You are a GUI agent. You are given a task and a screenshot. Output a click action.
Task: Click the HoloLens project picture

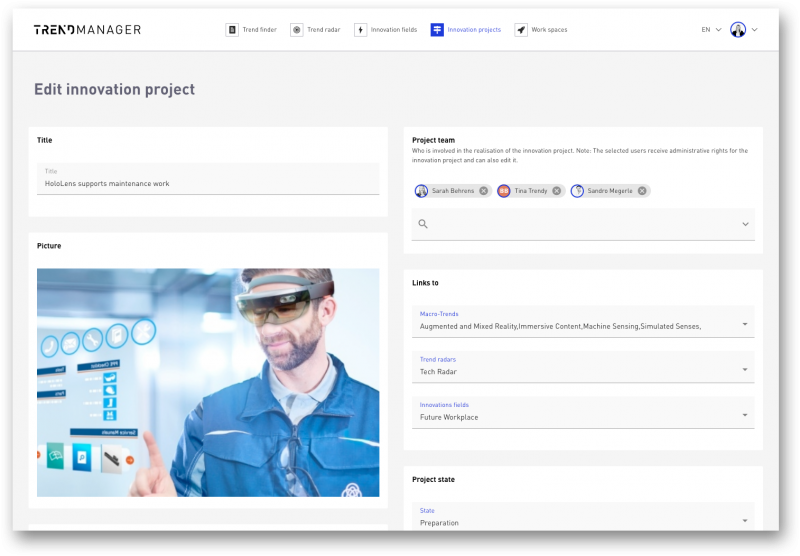(x=208, y=383)
